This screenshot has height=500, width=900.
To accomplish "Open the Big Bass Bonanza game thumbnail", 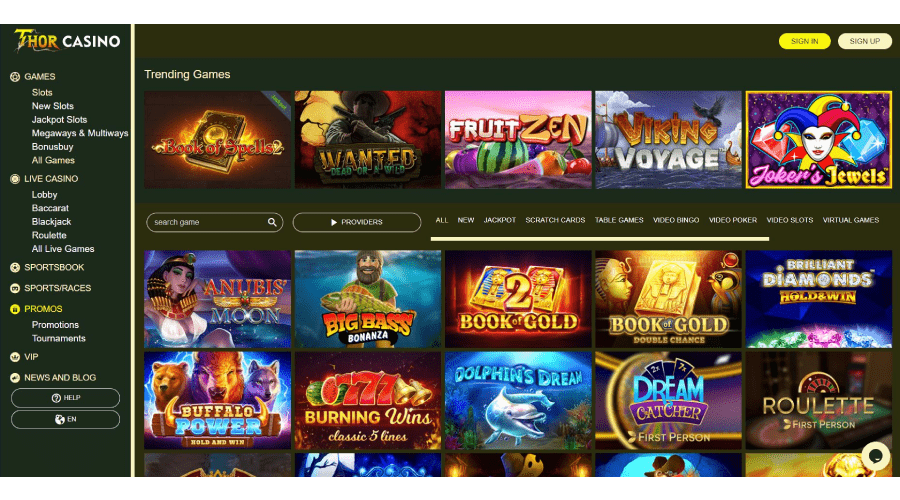I will pyautogui.click(x=368, y=299).
